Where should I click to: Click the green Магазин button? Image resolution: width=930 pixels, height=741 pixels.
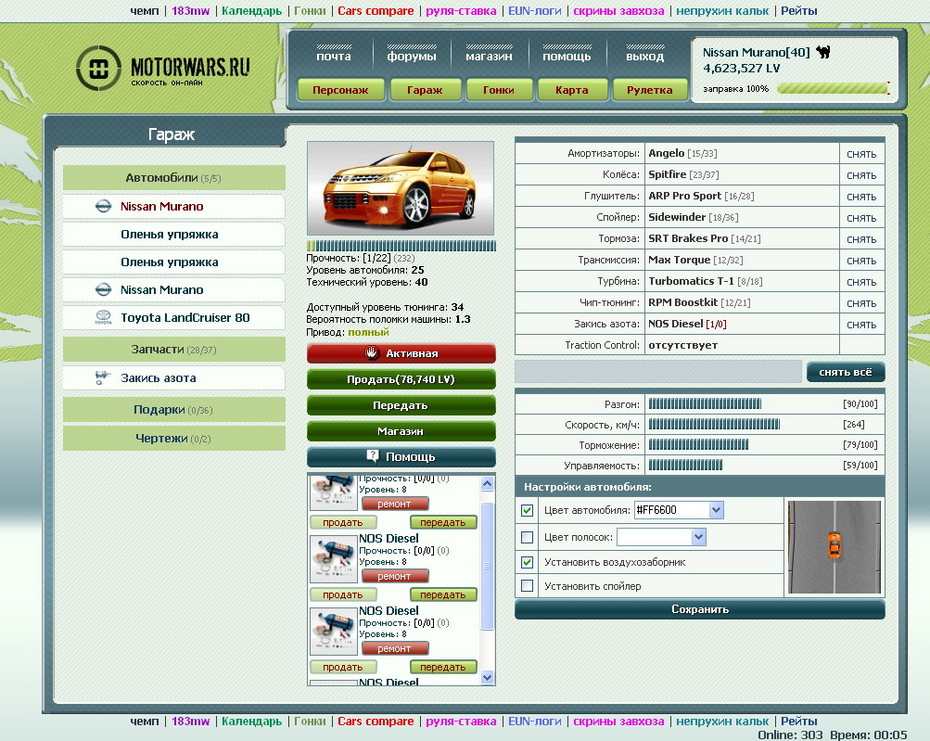point(401,431)
